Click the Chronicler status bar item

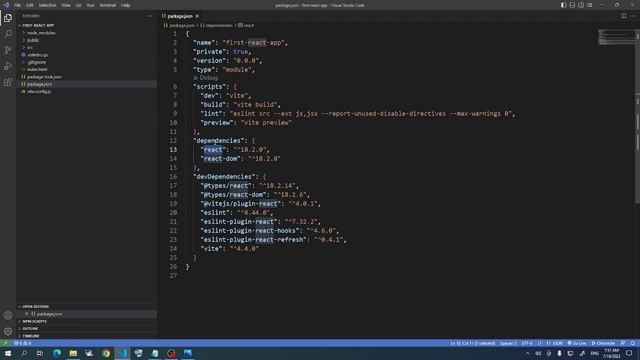point(603,343)
